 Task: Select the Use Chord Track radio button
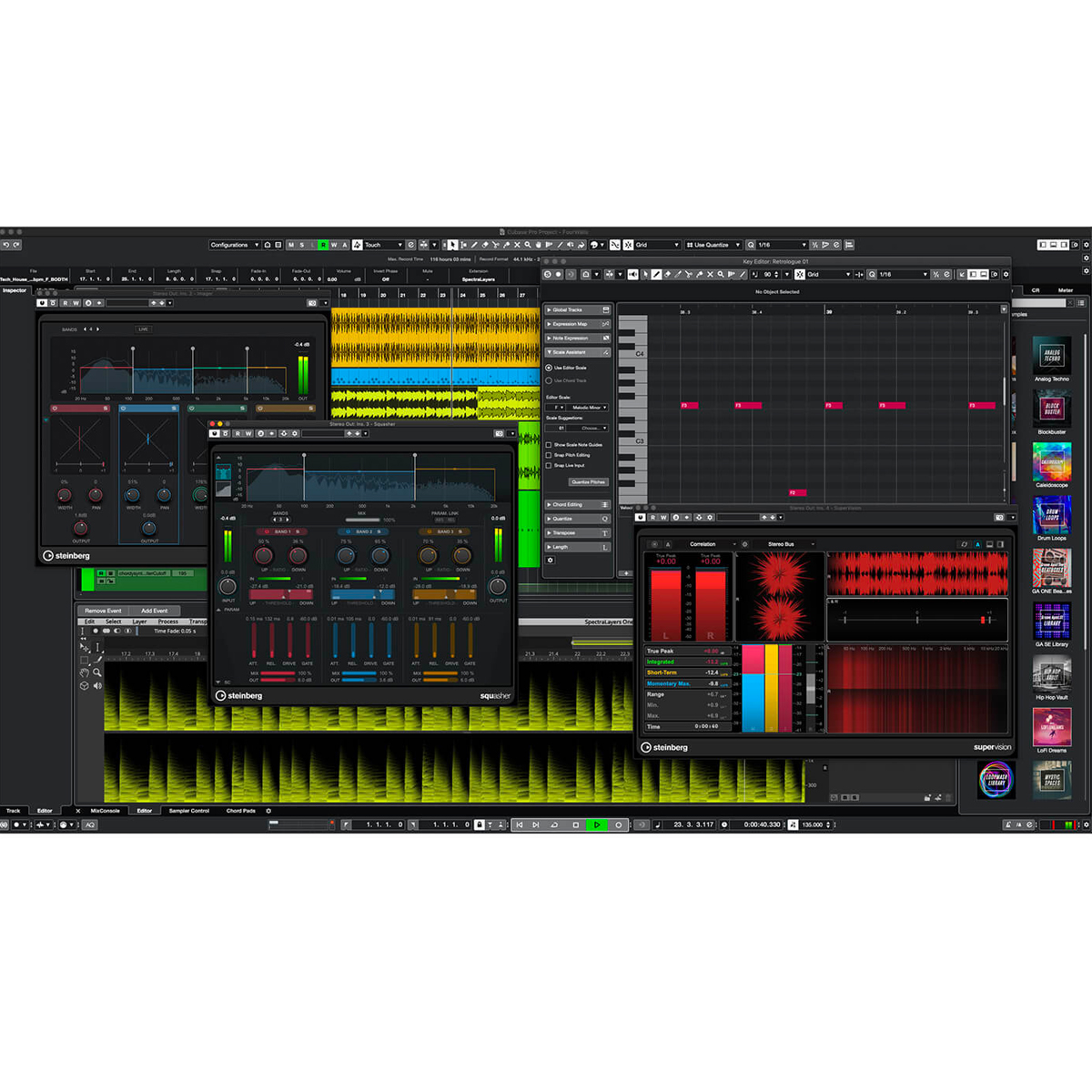[549, 380]
